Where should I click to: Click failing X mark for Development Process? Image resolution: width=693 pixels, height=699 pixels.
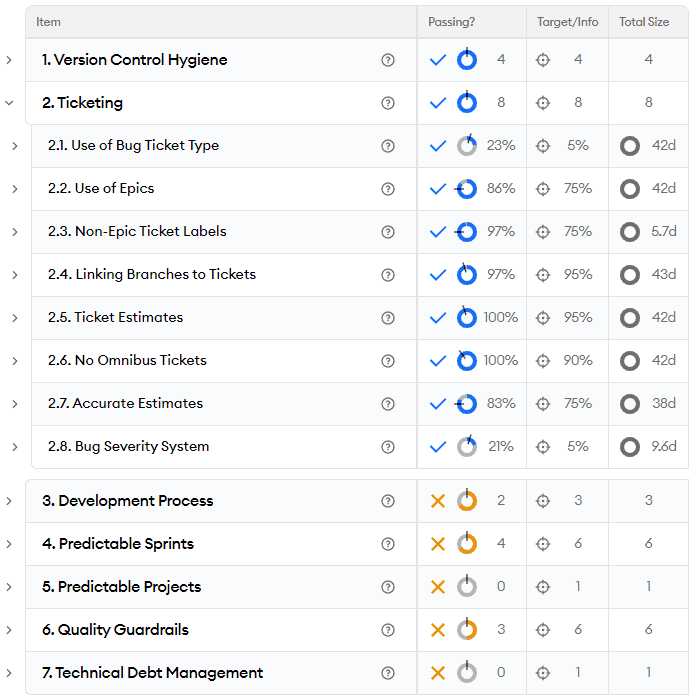pos(438,501)
